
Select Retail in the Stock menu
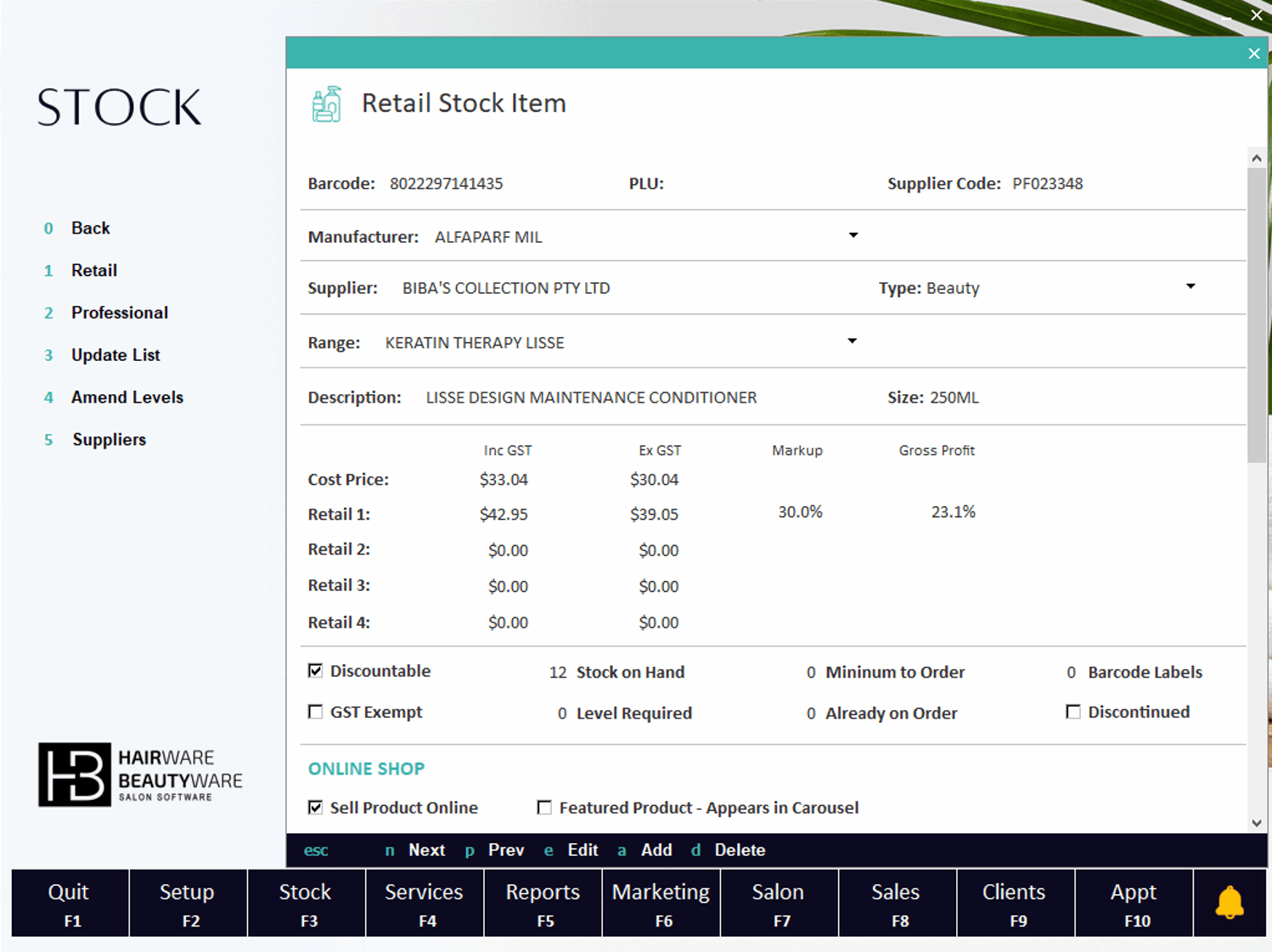click(x=94, y=270)
